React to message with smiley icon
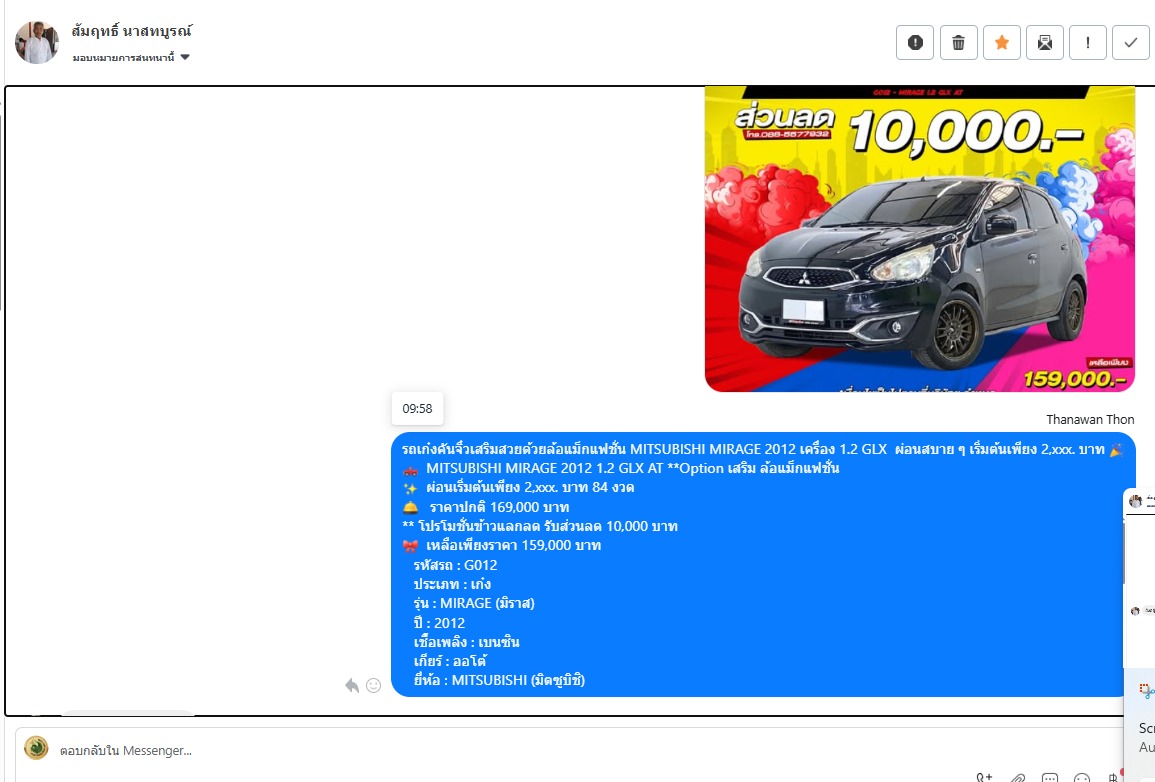Screen dimensions: 1155x782 pyautogui.click(x=373, y=686)
